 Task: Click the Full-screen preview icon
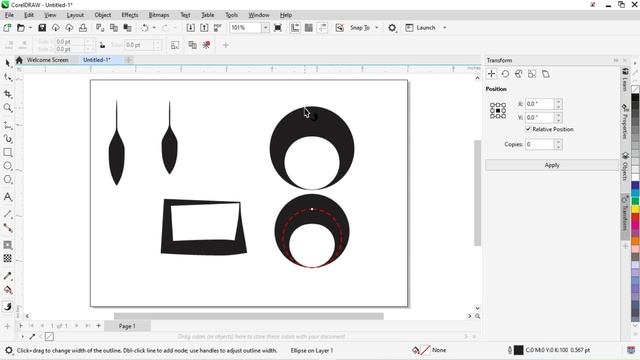278,28
